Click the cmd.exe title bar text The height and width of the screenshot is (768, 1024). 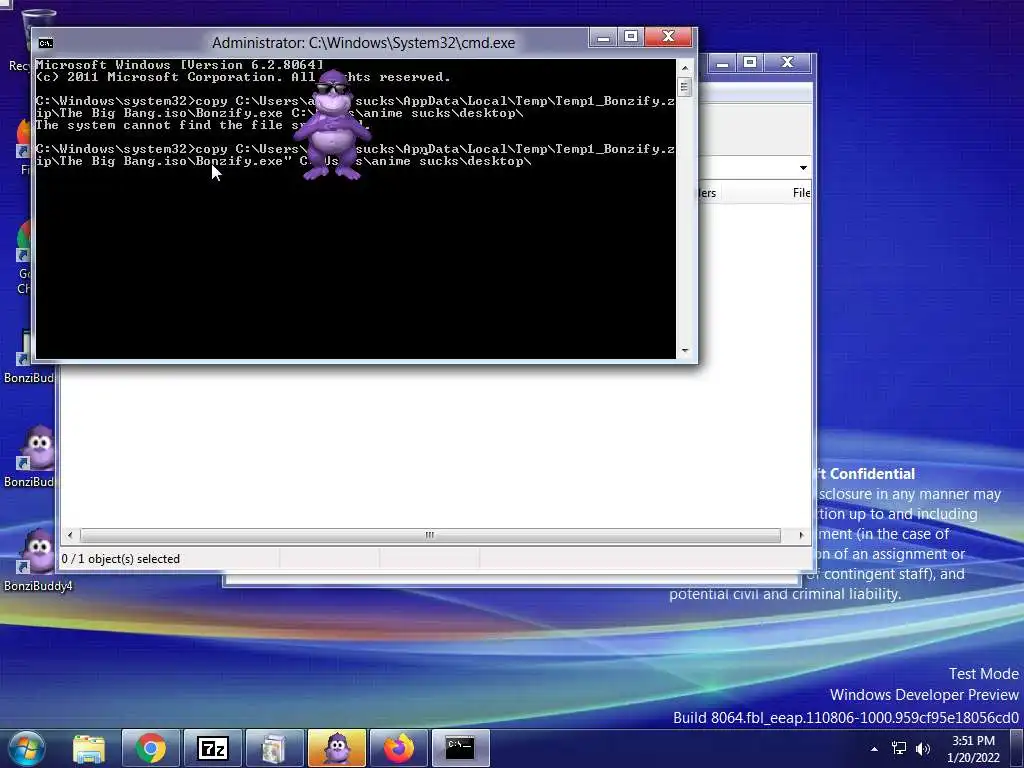364,43
